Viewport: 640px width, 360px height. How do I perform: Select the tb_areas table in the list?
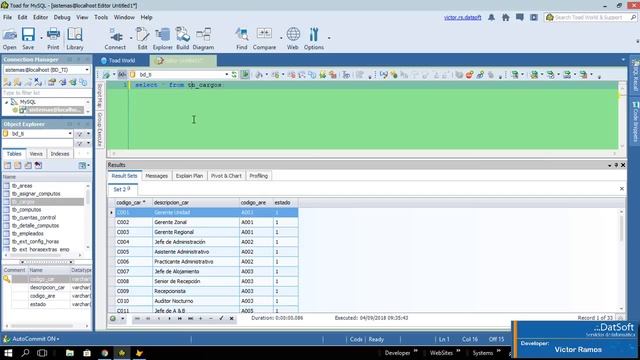click(x=22, y=186)
